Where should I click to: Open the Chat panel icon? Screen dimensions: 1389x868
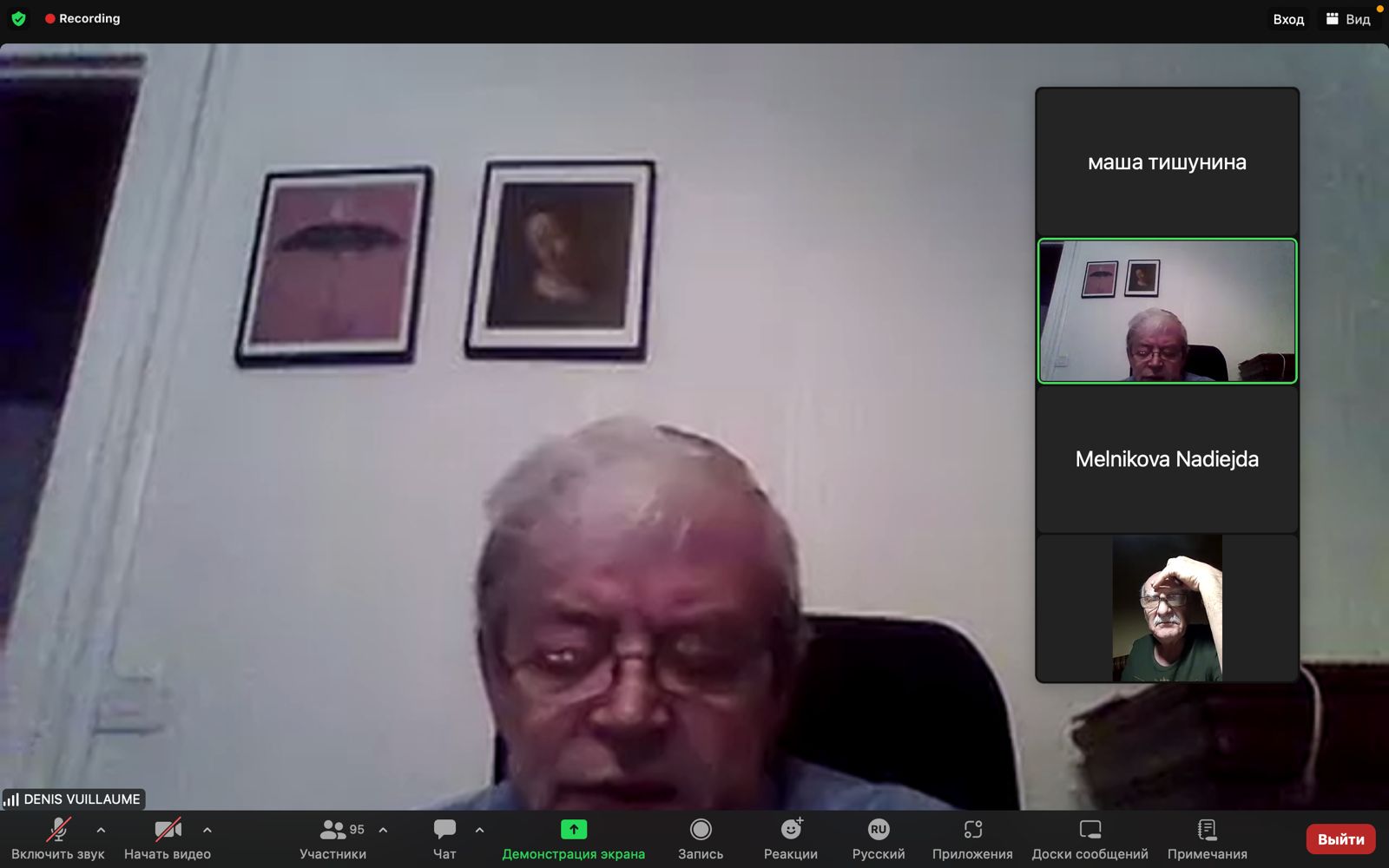point(444,831)
